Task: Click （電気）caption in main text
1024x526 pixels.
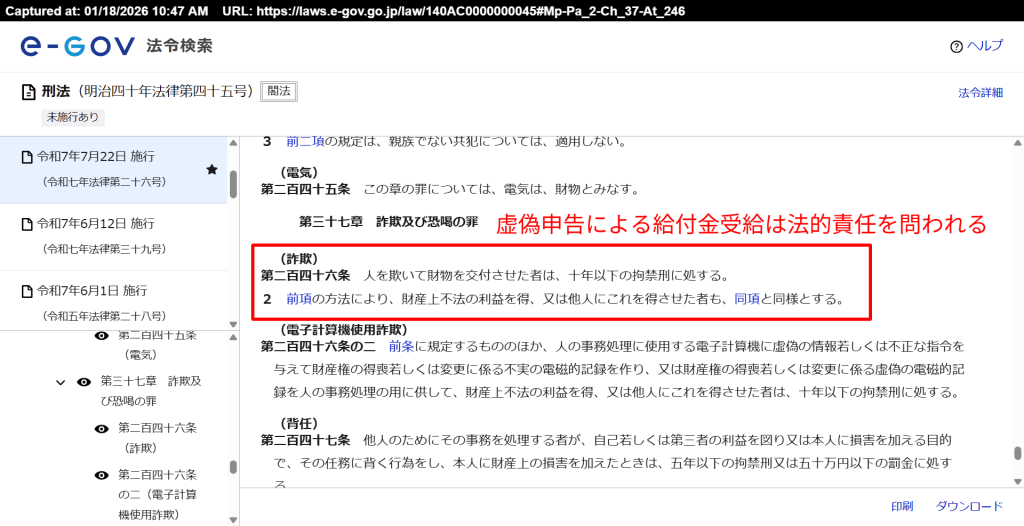Action: 298,173
